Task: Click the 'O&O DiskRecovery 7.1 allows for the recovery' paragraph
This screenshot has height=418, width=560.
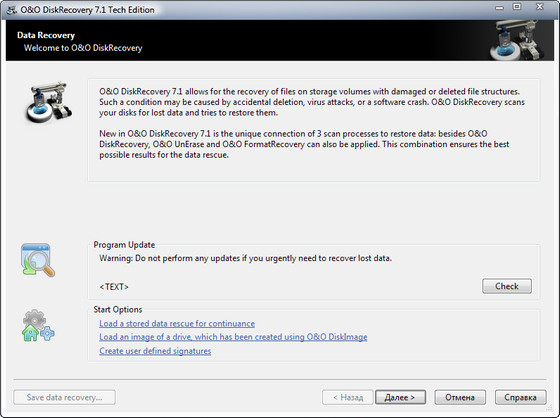Action: [312, 102]
